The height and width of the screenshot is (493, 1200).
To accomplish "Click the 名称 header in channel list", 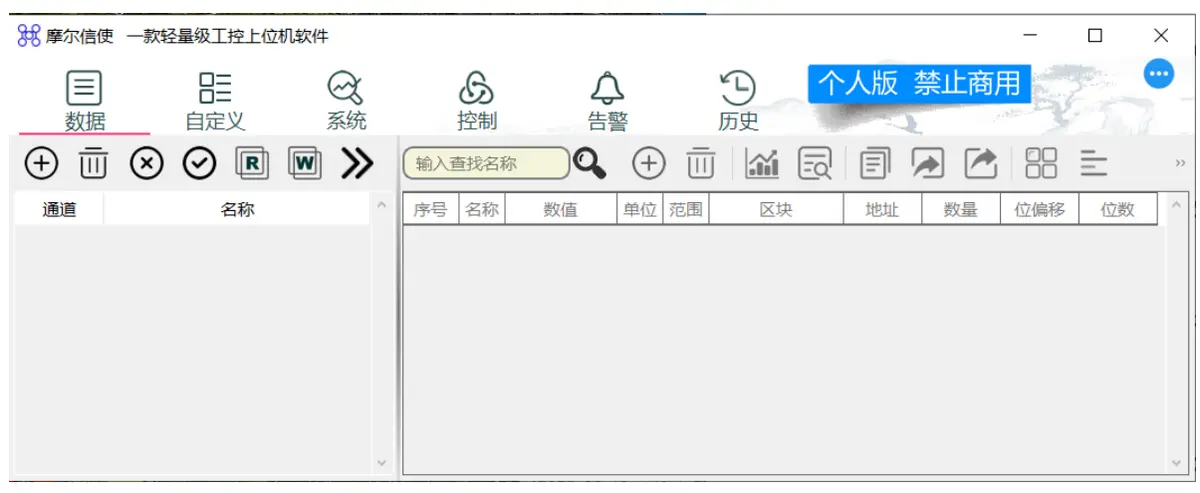I will [237, 210].
